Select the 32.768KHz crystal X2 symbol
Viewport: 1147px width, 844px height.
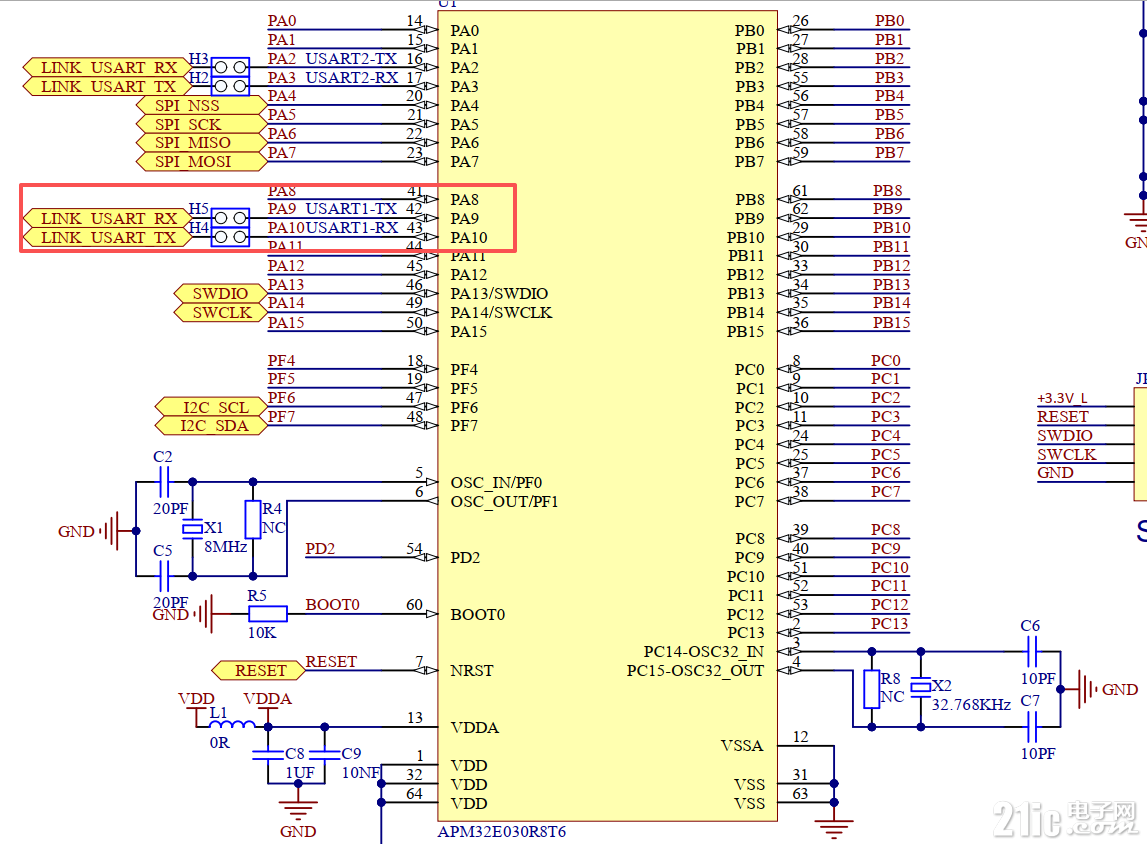(921, 686)
